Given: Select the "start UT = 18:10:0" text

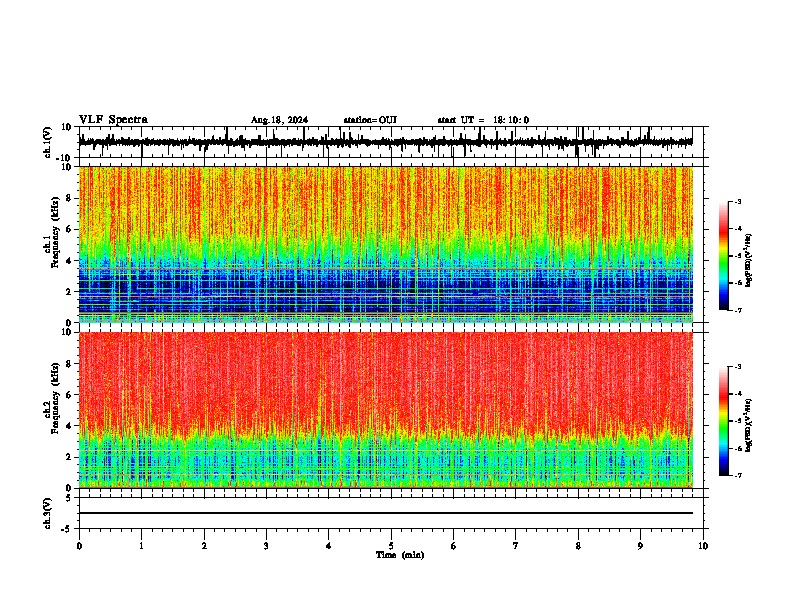Looking at the screenshot, I should pyautogui.click(x=483, y=120).
